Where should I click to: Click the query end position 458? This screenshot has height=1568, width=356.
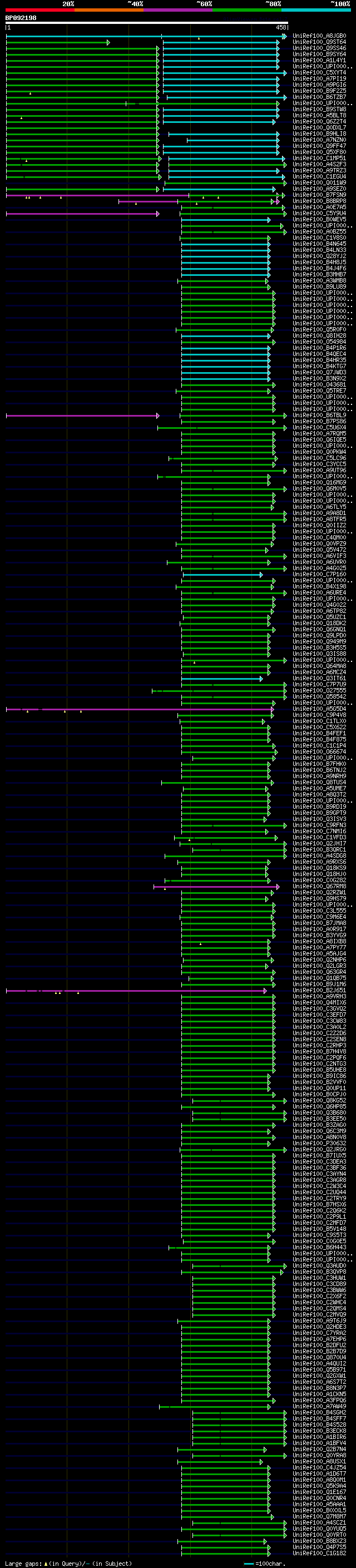280,27
